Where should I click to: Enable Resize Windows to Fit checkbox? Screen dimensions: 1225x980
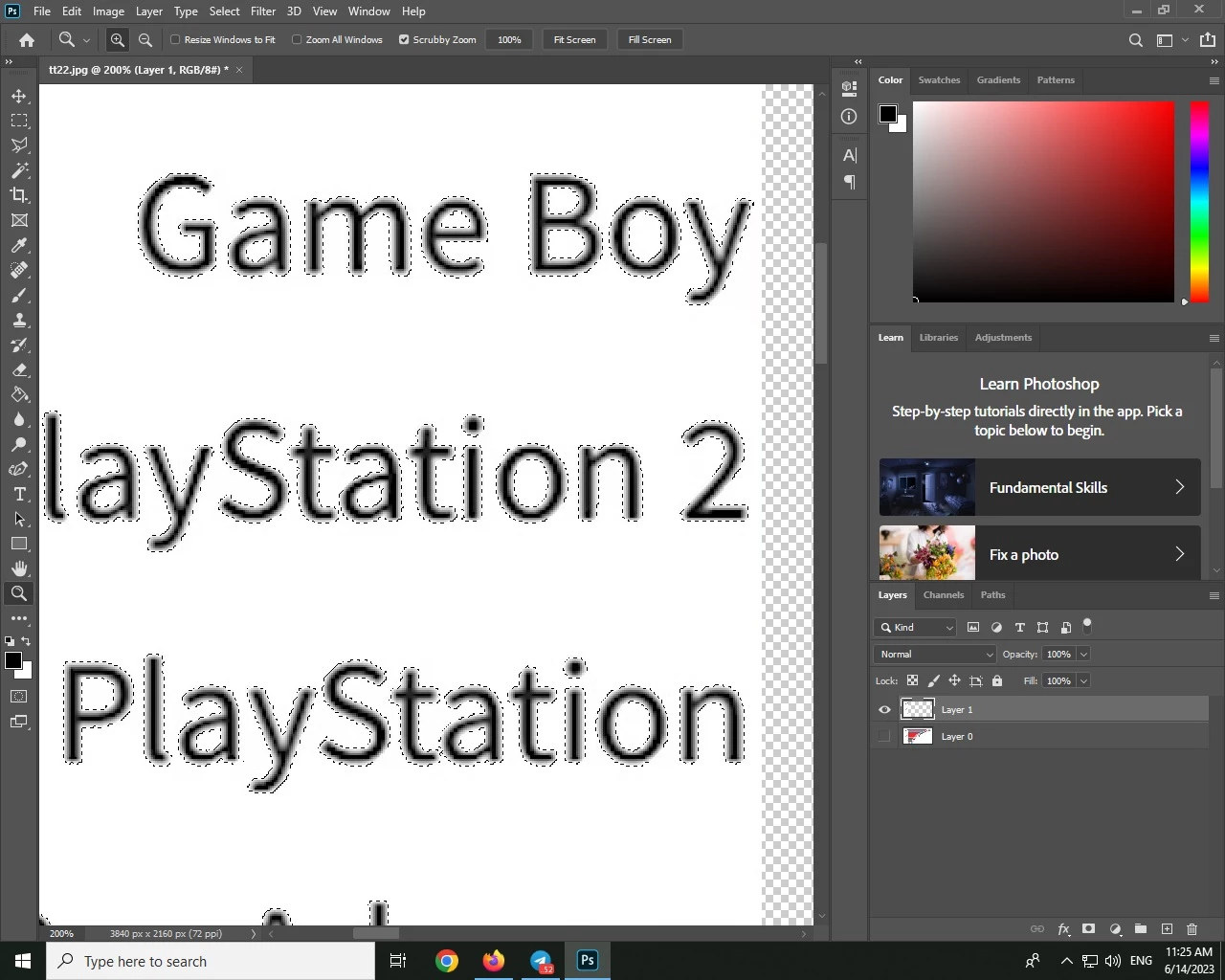(175, 39)
